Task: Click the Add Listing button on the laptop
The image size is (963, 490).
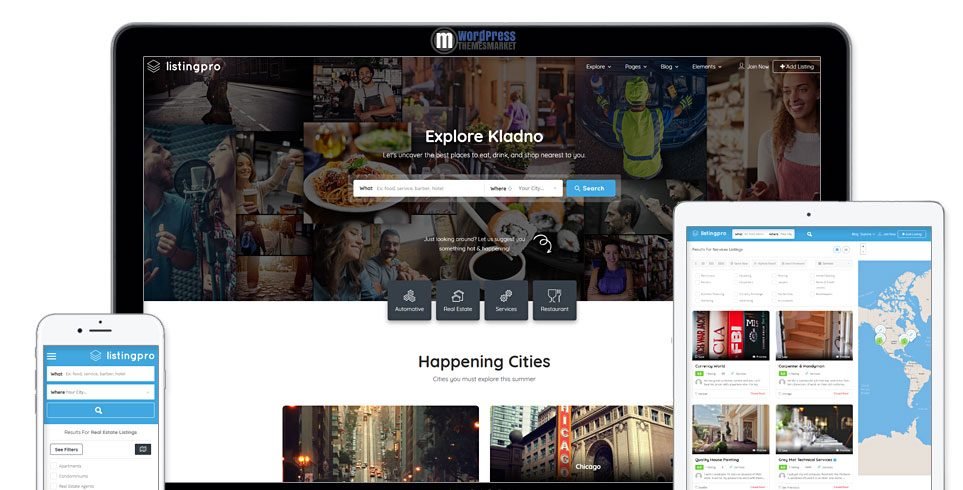Action: 796,66
